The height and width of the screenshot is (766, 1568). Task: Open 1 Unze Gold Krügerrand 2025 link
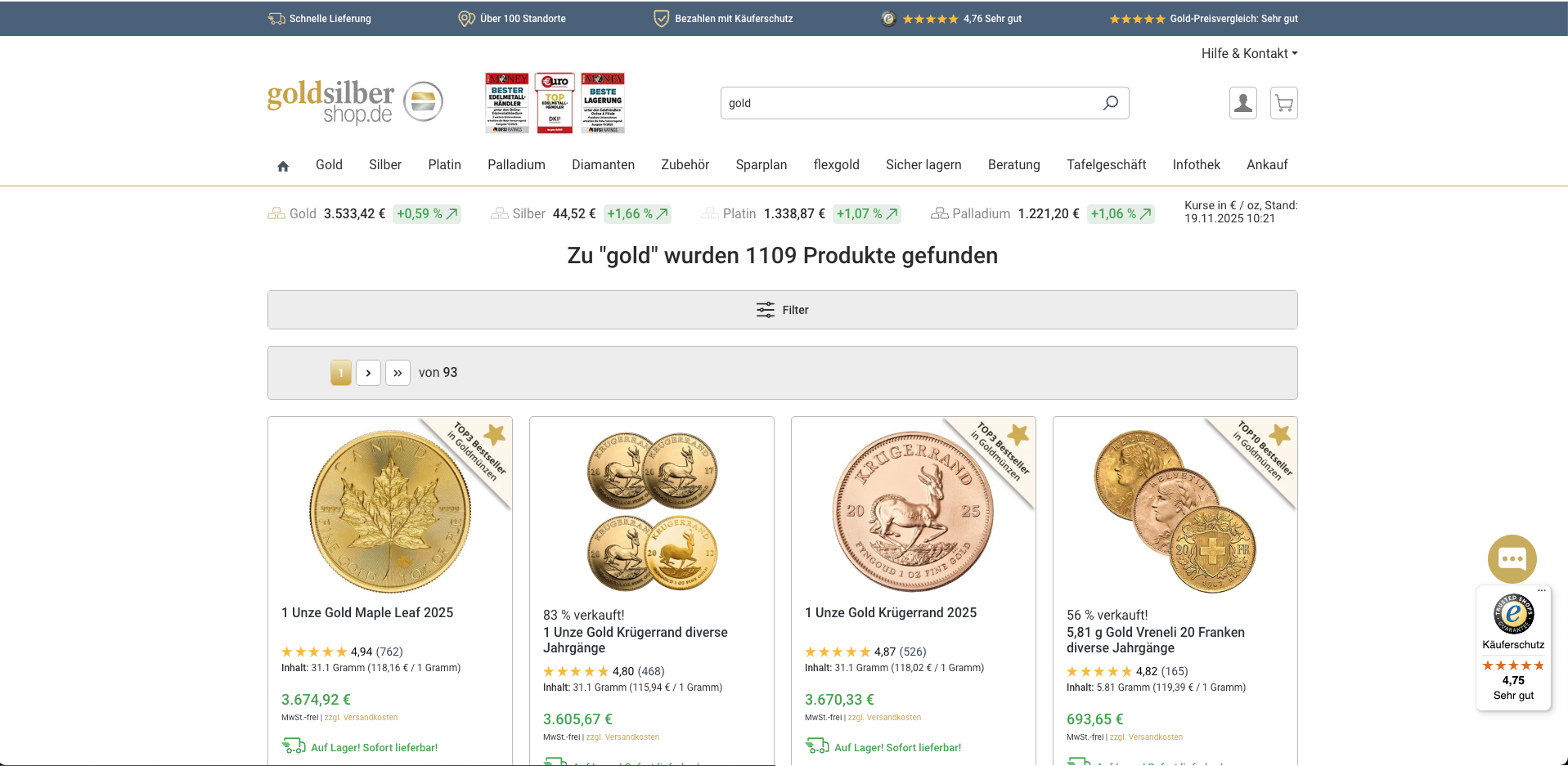891,612
